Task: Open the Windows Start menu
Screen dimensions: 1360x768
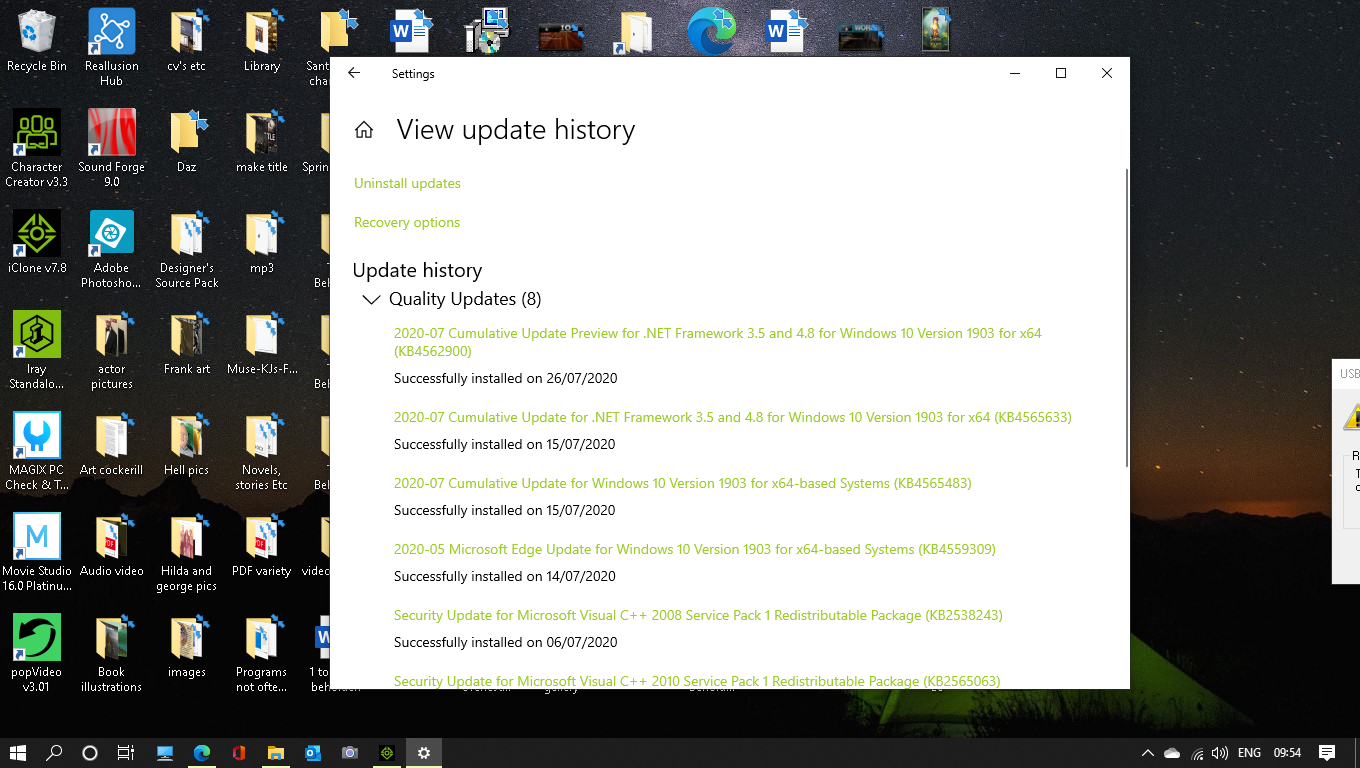Action: [18, 753]
